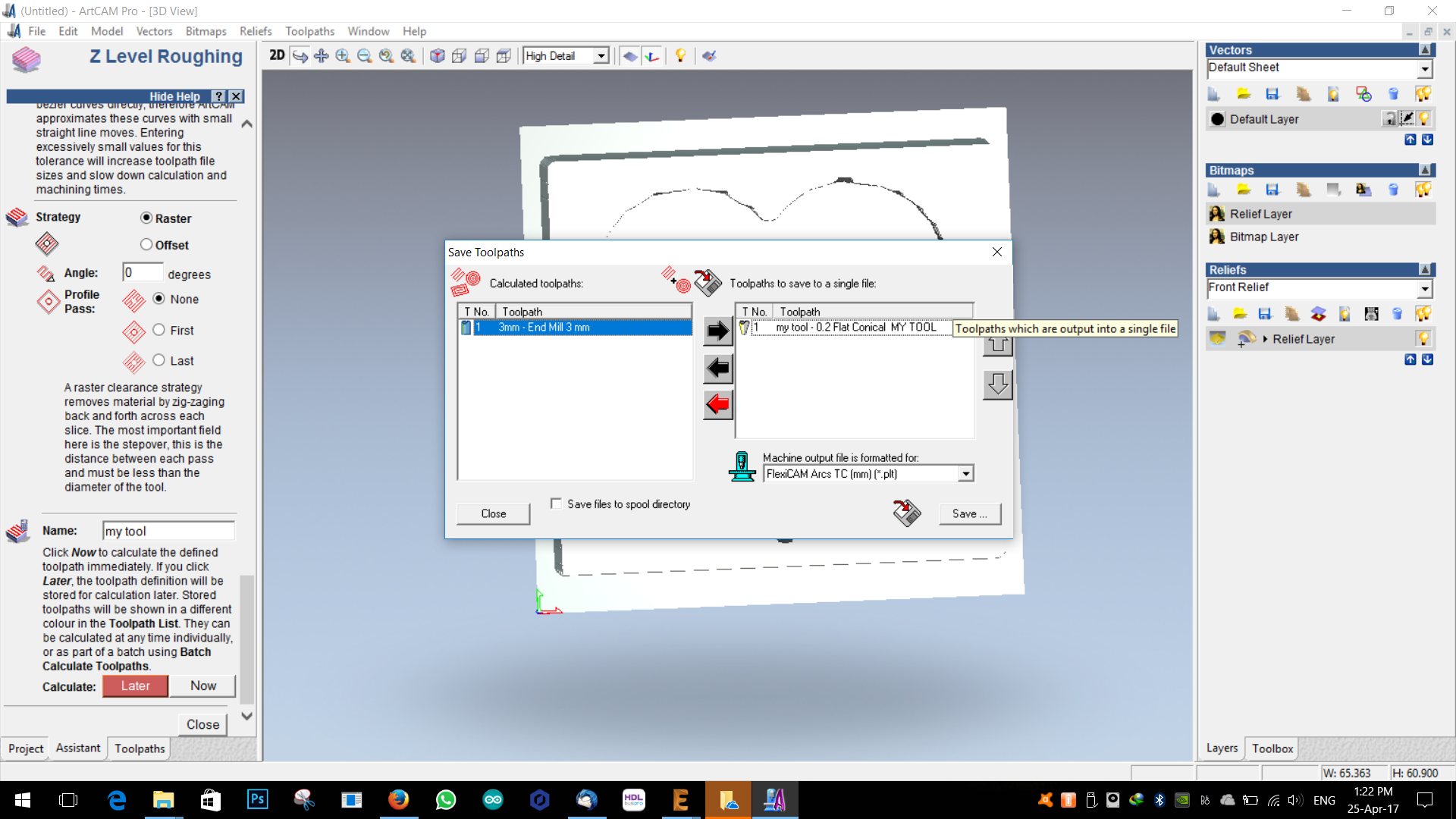1456x819 pixels.
Task: Open machine output format dropdown
Action: pyautogui.click(x=965, y=474)
